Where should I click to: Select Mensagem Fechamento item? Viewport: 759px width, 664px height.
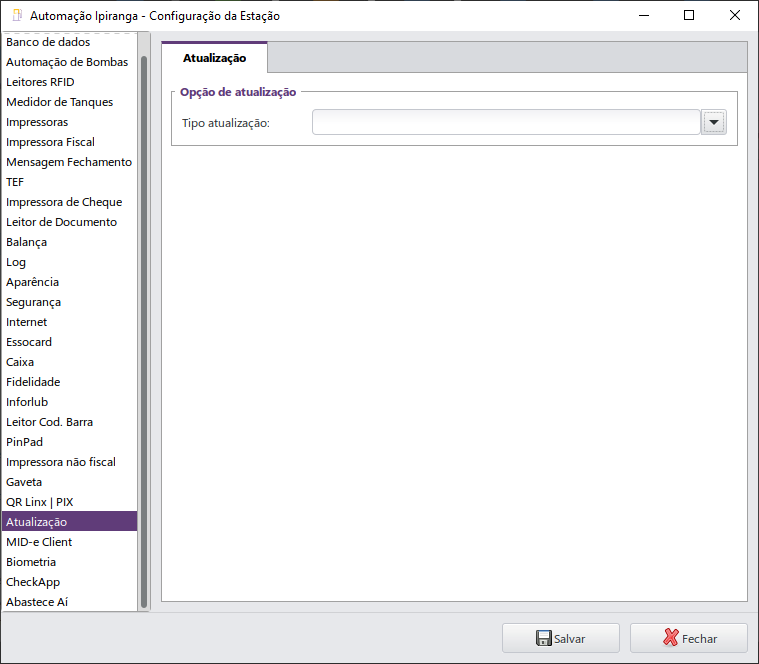click(x=70, y=162)
